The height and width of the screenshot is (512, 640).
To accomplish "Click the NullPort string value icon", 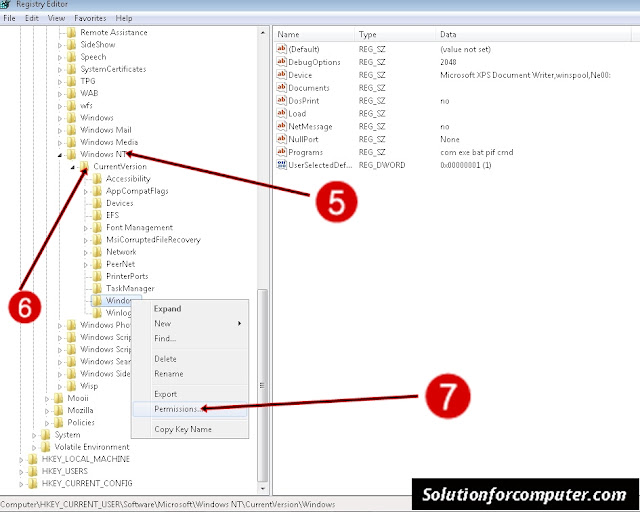I will [x=281, y=139].
